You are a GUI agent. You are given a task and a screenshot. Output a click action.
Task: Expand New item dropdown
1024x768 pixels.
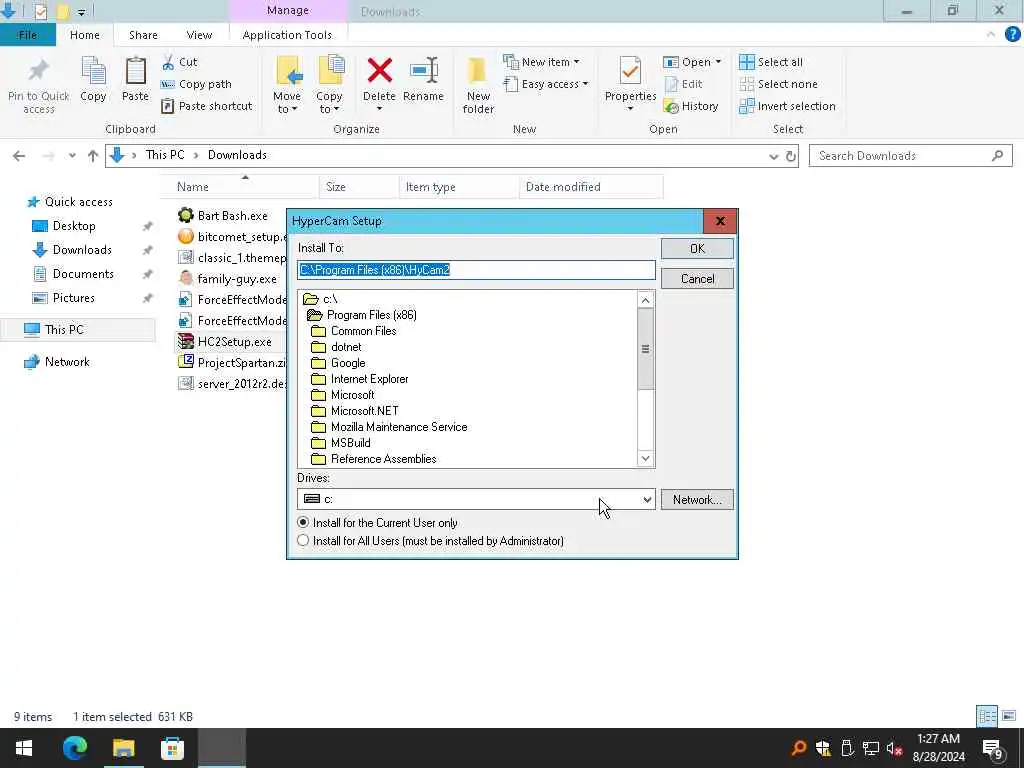[576, 62]
